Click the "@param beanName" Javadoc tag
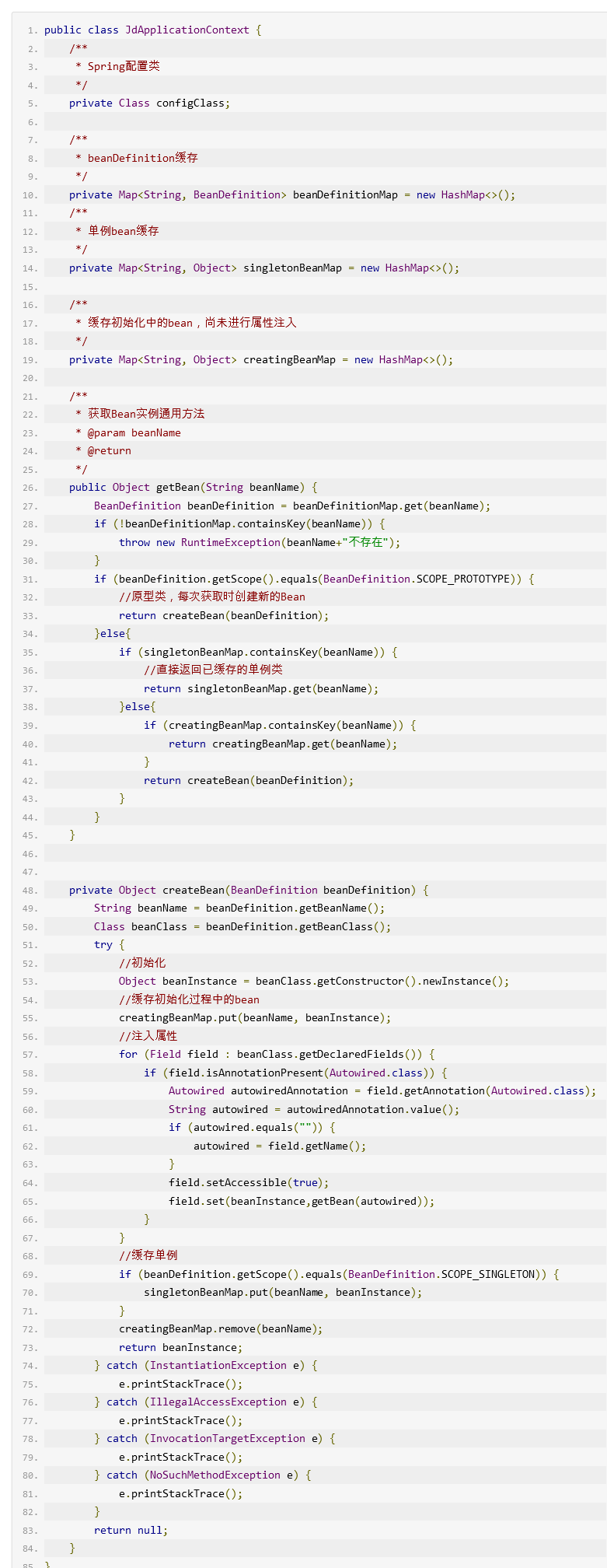Screen dimensions: 607x1568 [134, 433]
